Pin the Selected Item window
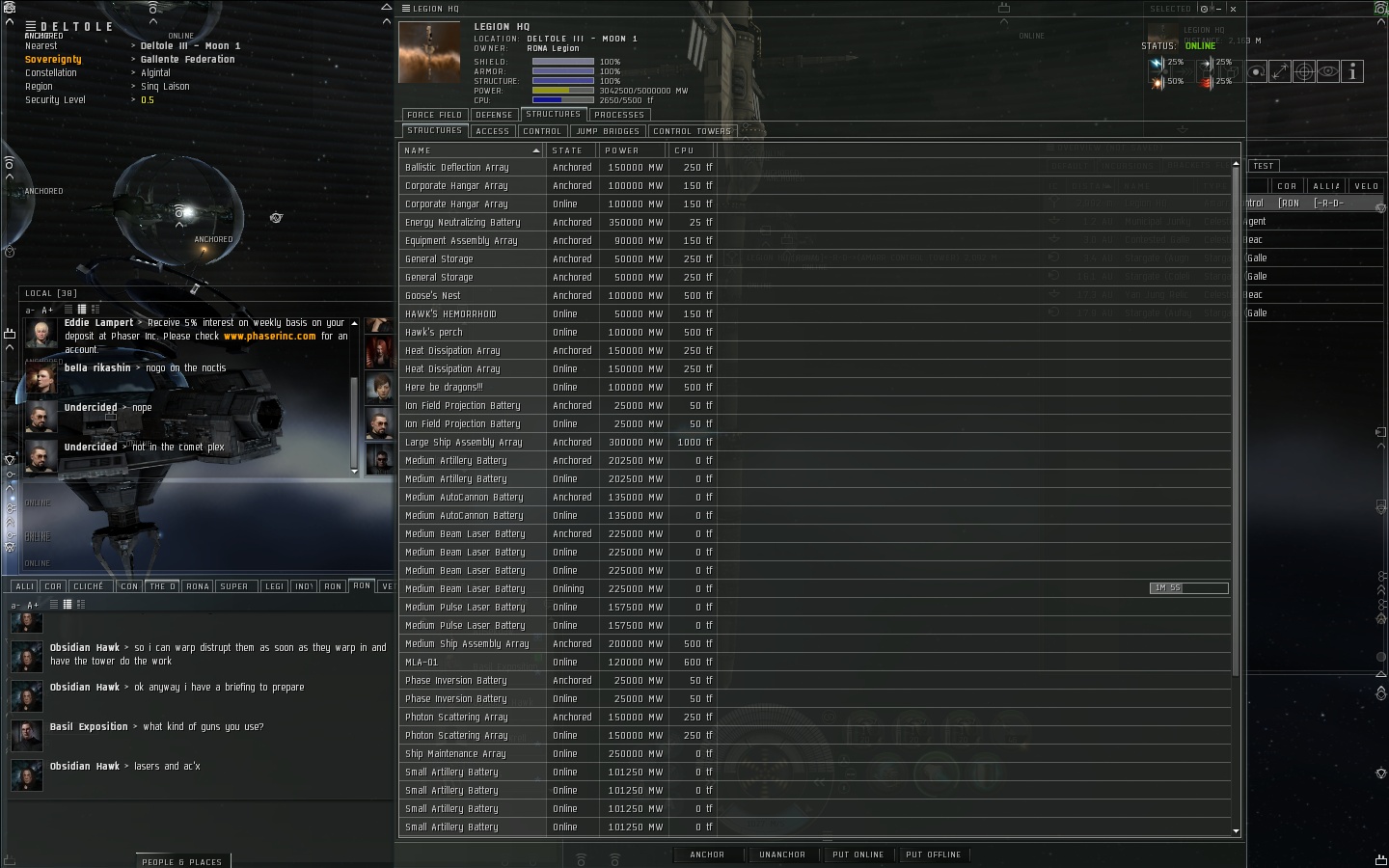 pos(1206,9)
